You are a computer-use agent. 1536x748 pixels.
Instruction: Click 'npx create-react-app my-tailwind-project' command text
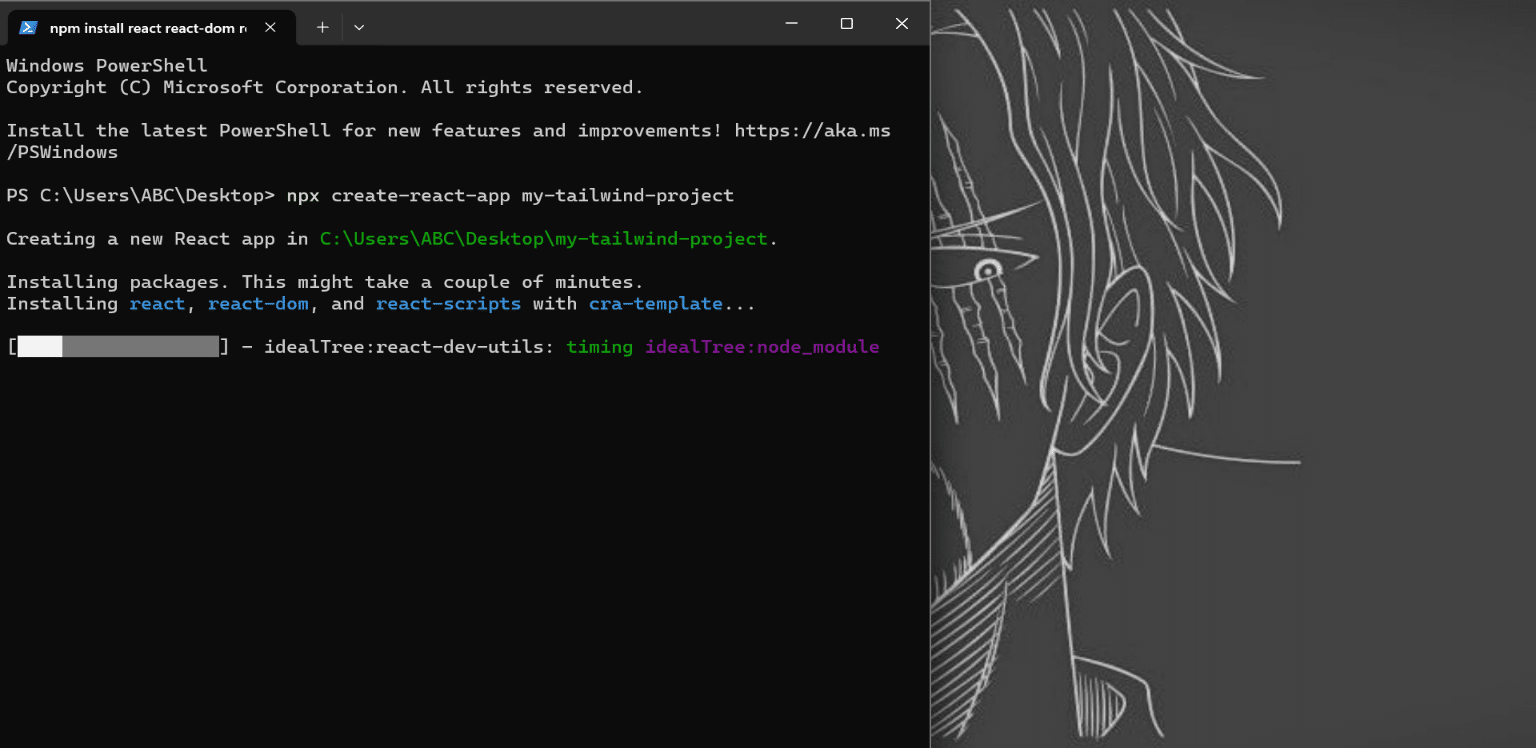510,196
